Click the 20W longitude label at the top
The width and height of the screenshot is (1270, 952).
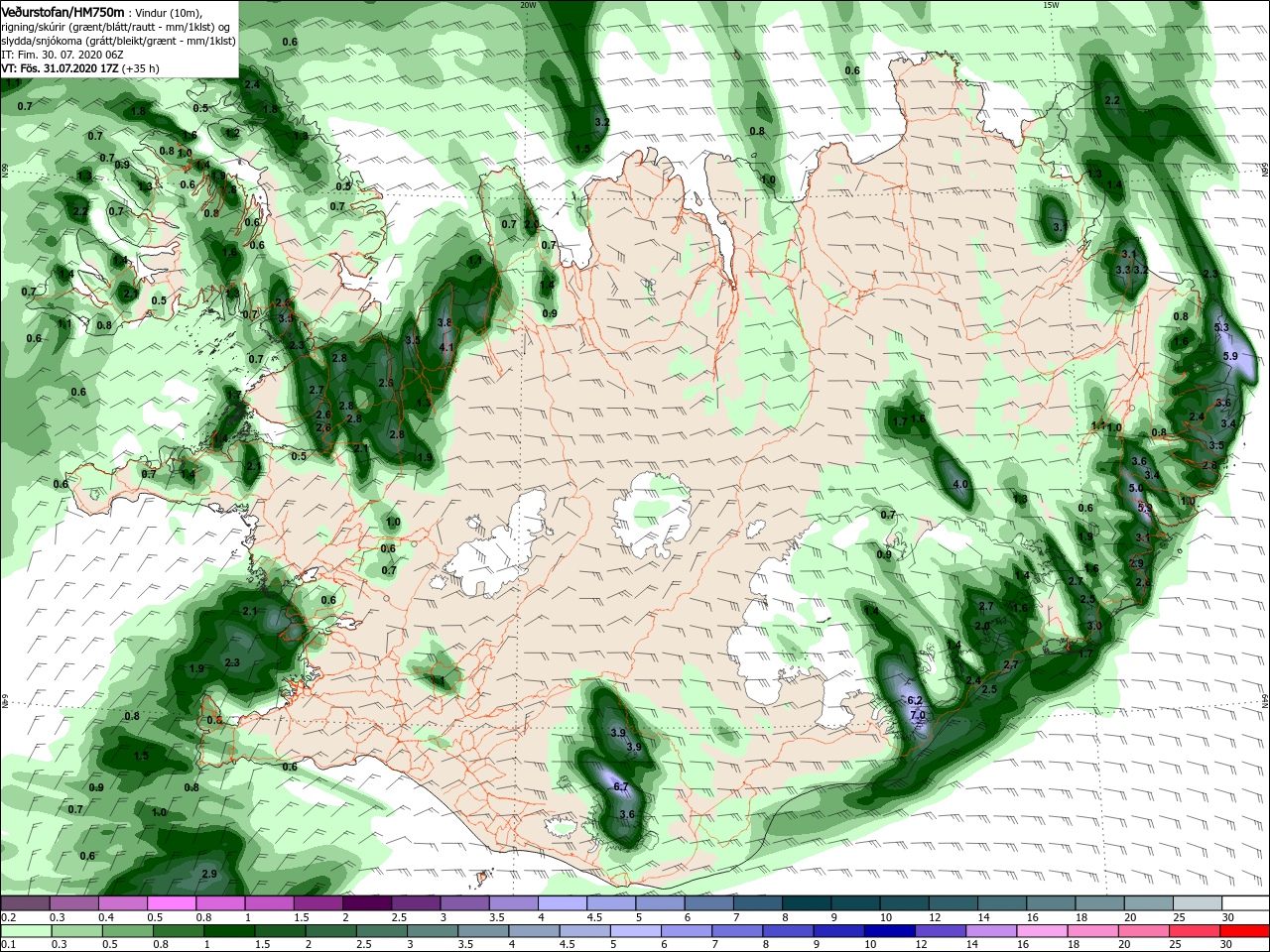tap(528, 4)
